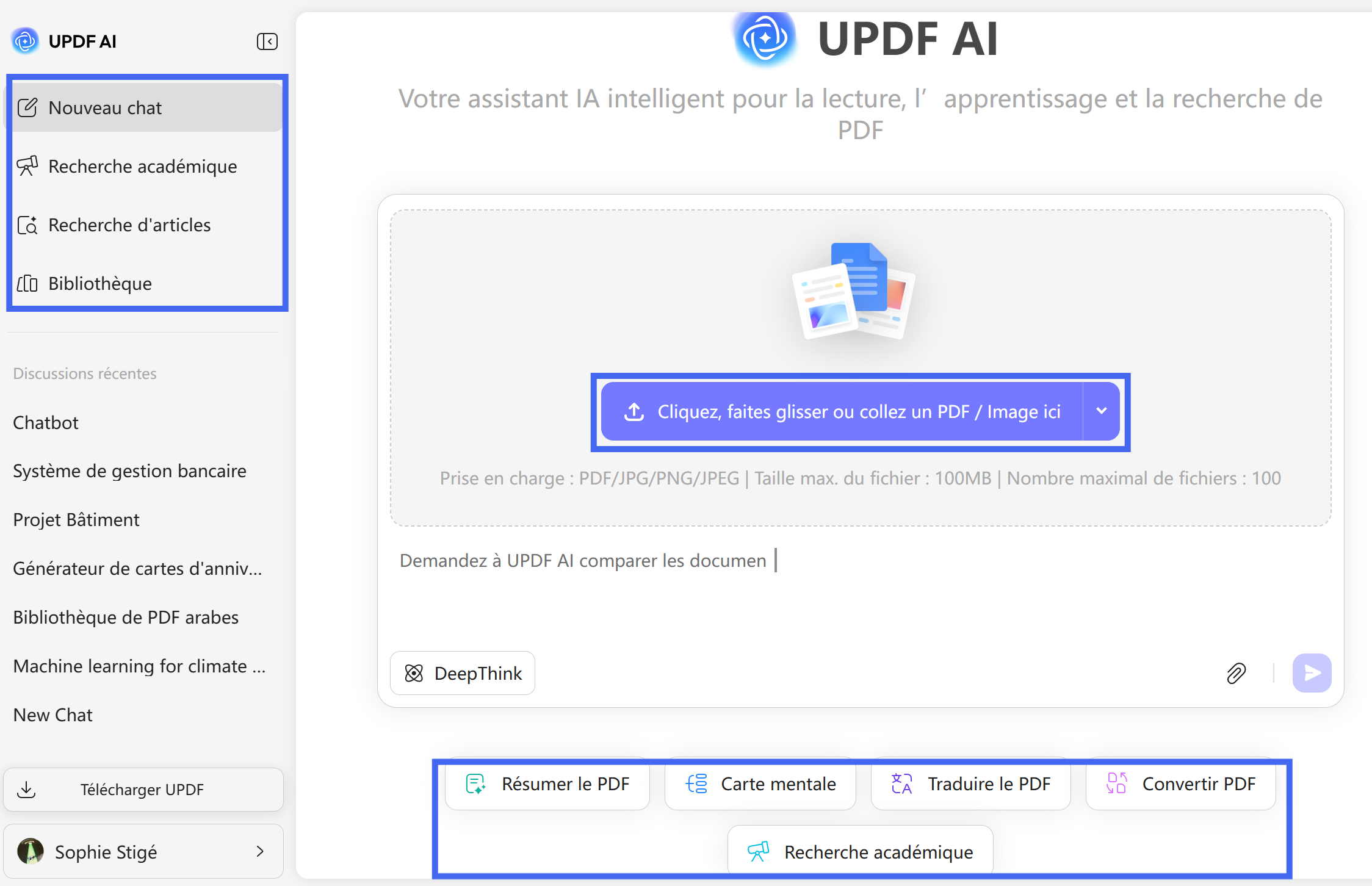Click the download icon beside Télécharger UPDF
The image size is (1372, 886).
(x=26, y=790)
